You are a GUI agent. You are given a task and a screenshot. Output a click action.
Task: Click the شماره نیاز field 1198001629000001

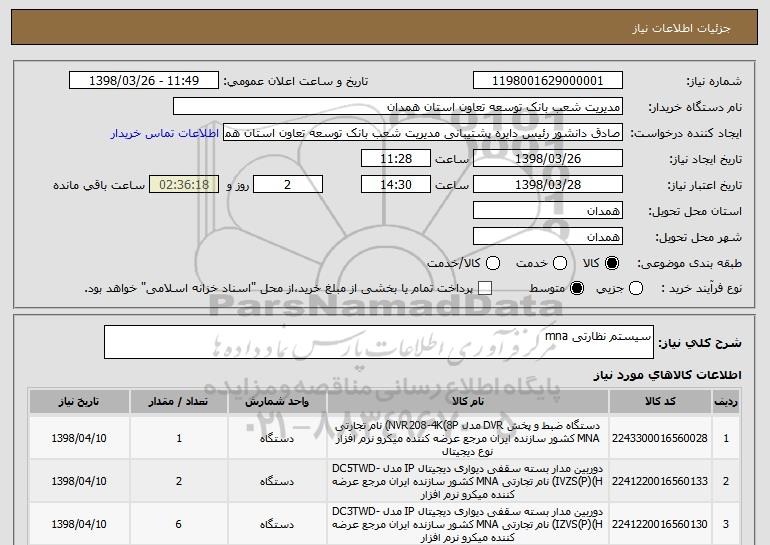pos(548,81)
